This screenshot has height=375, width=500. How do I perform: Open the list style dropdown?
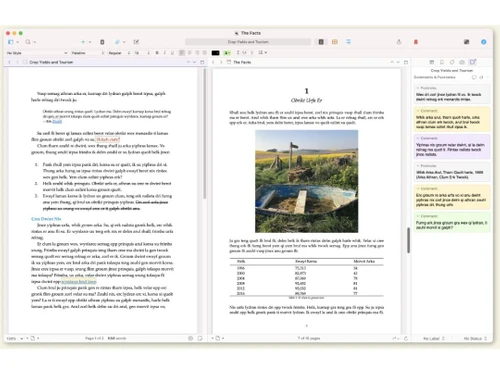click(263, 53)
